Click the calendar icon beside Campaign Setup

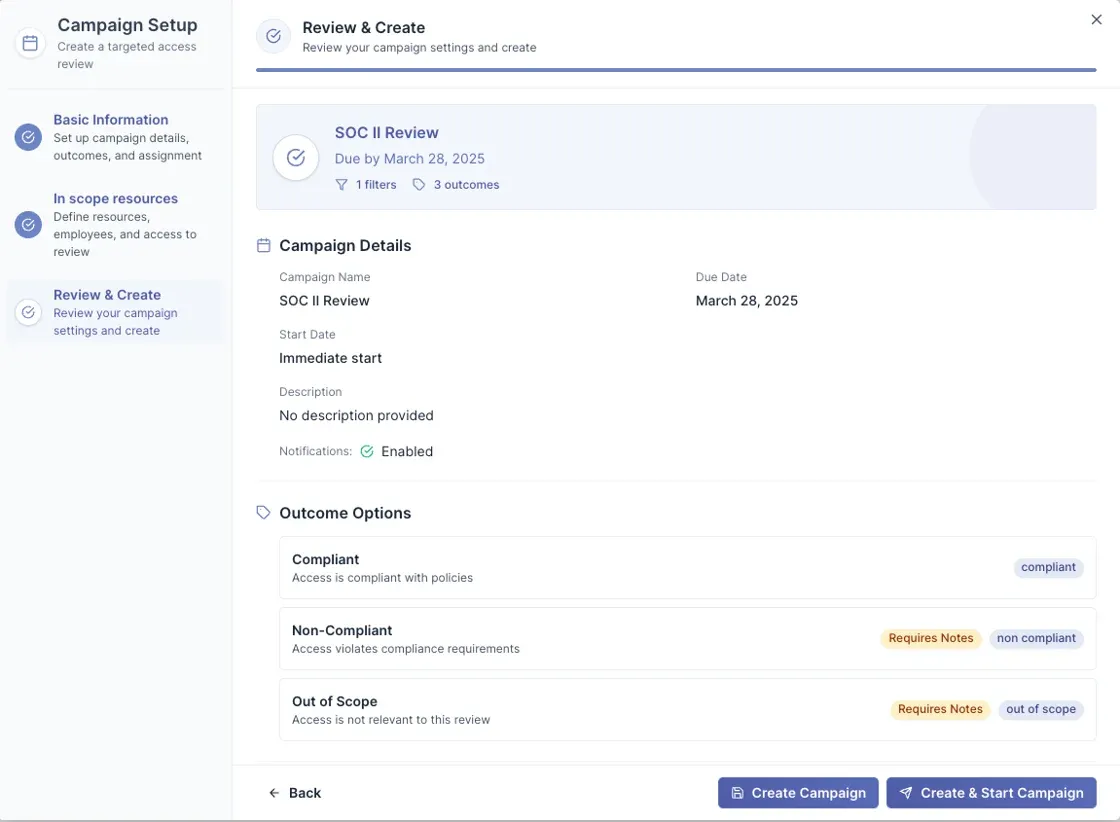(30, 43)
